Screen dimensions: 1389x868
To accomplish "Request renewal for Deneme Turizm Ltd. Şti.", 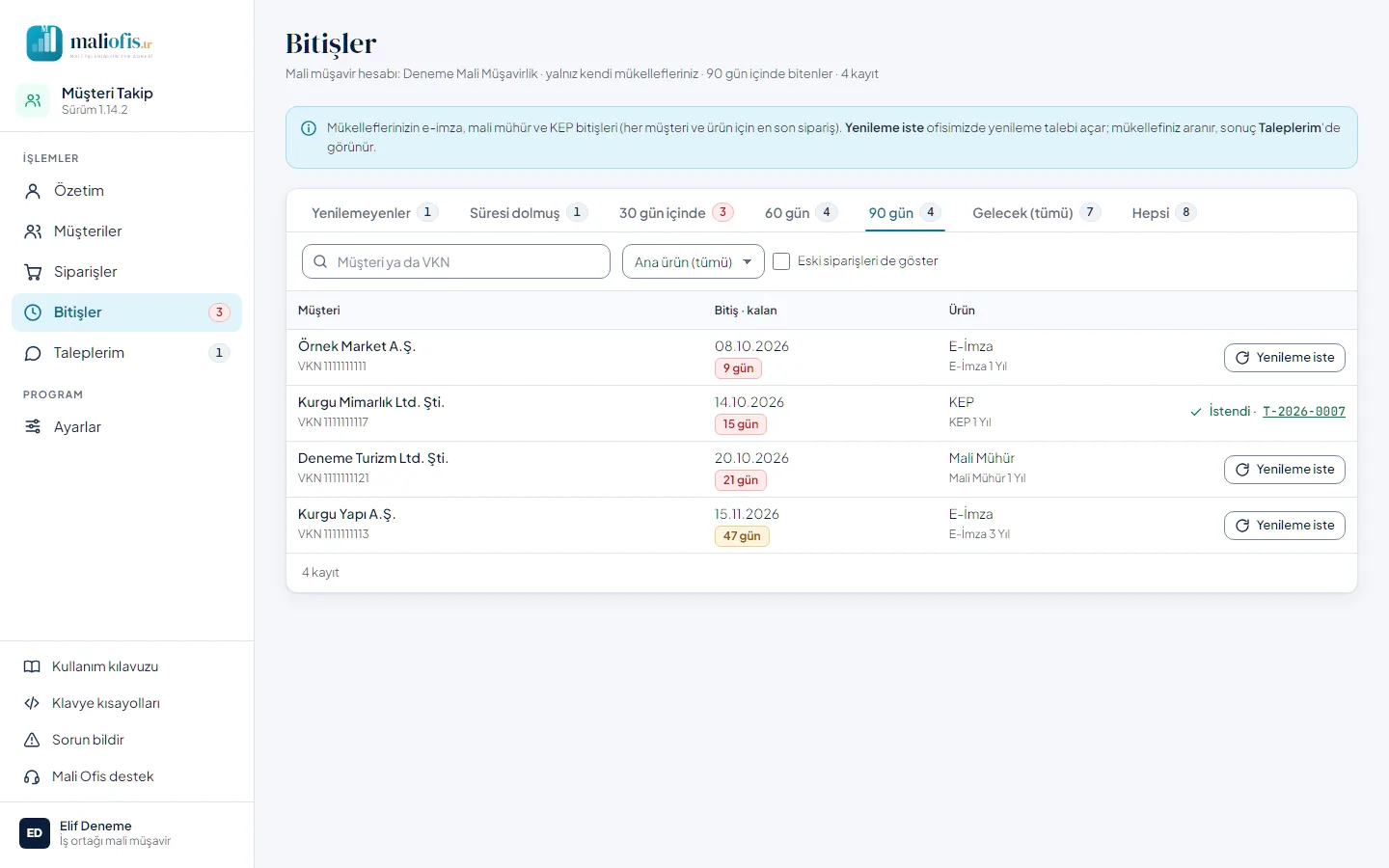I will coord(1285,470).
